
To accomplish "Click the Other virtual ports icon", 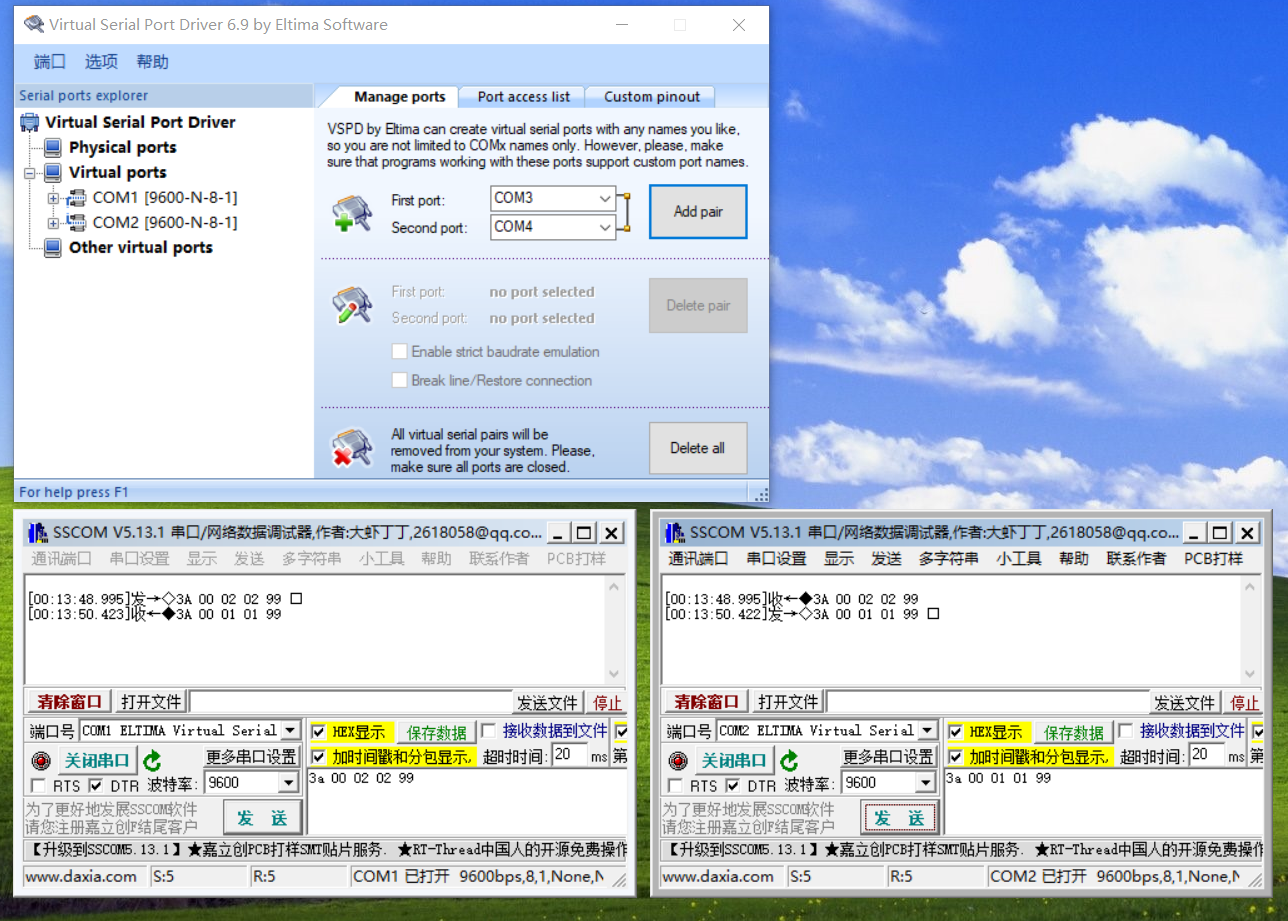I will point(52,247).
